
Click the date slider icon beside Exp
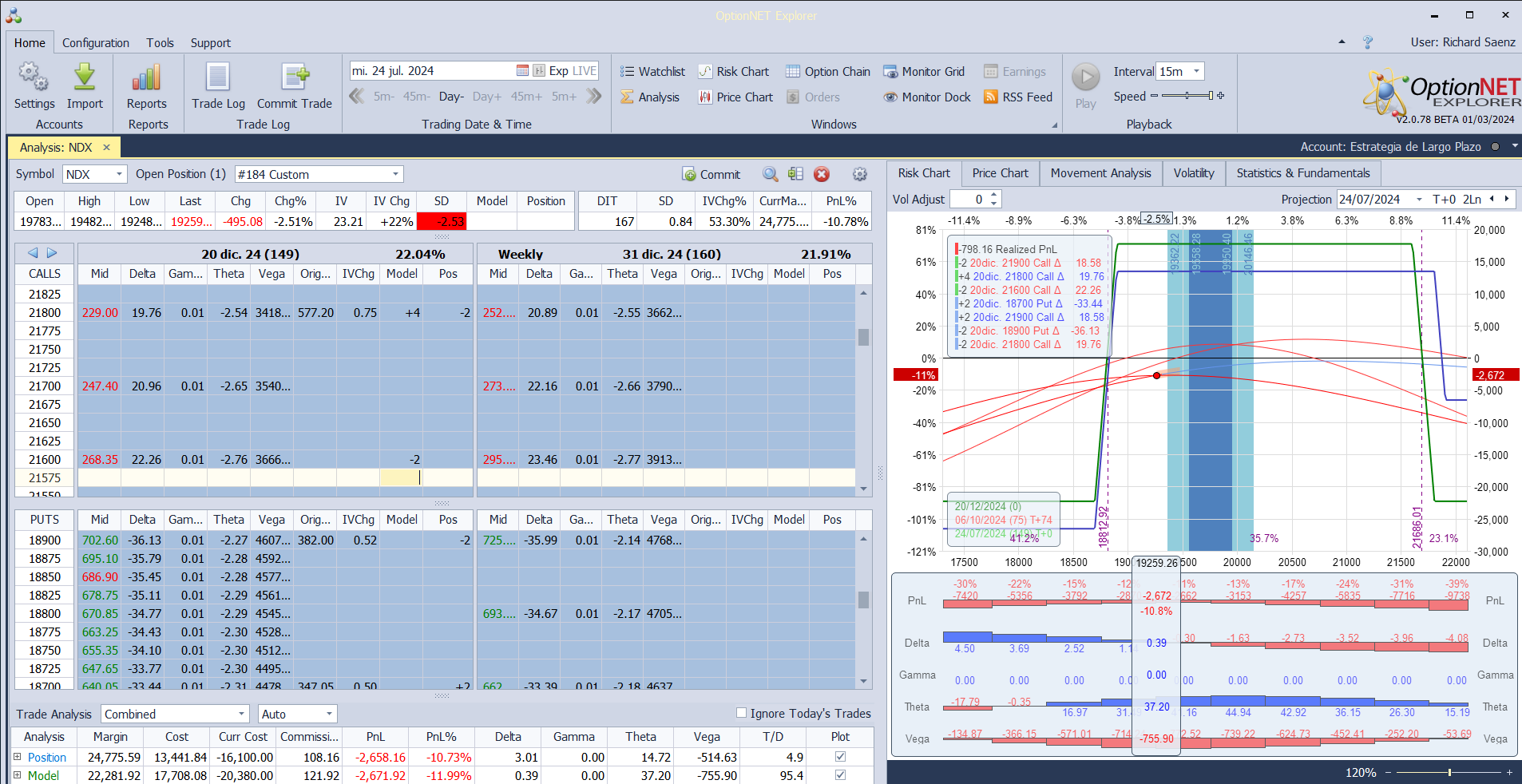point(539,70)
